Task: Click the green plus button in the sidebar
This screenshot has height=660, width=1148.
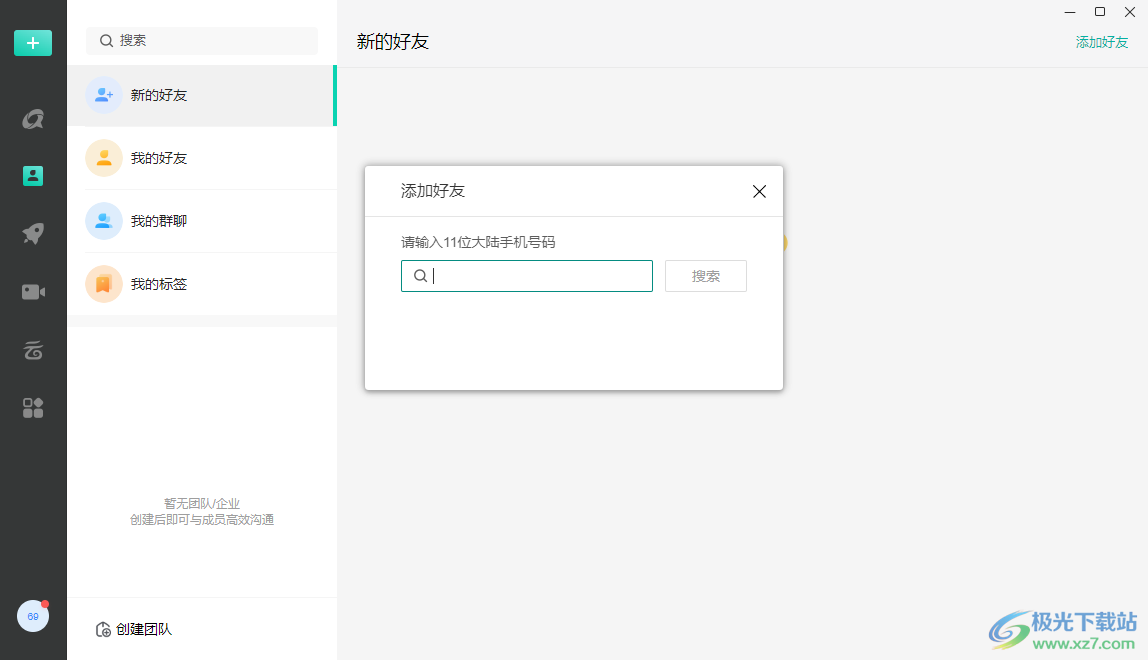Action: (33, 43)
